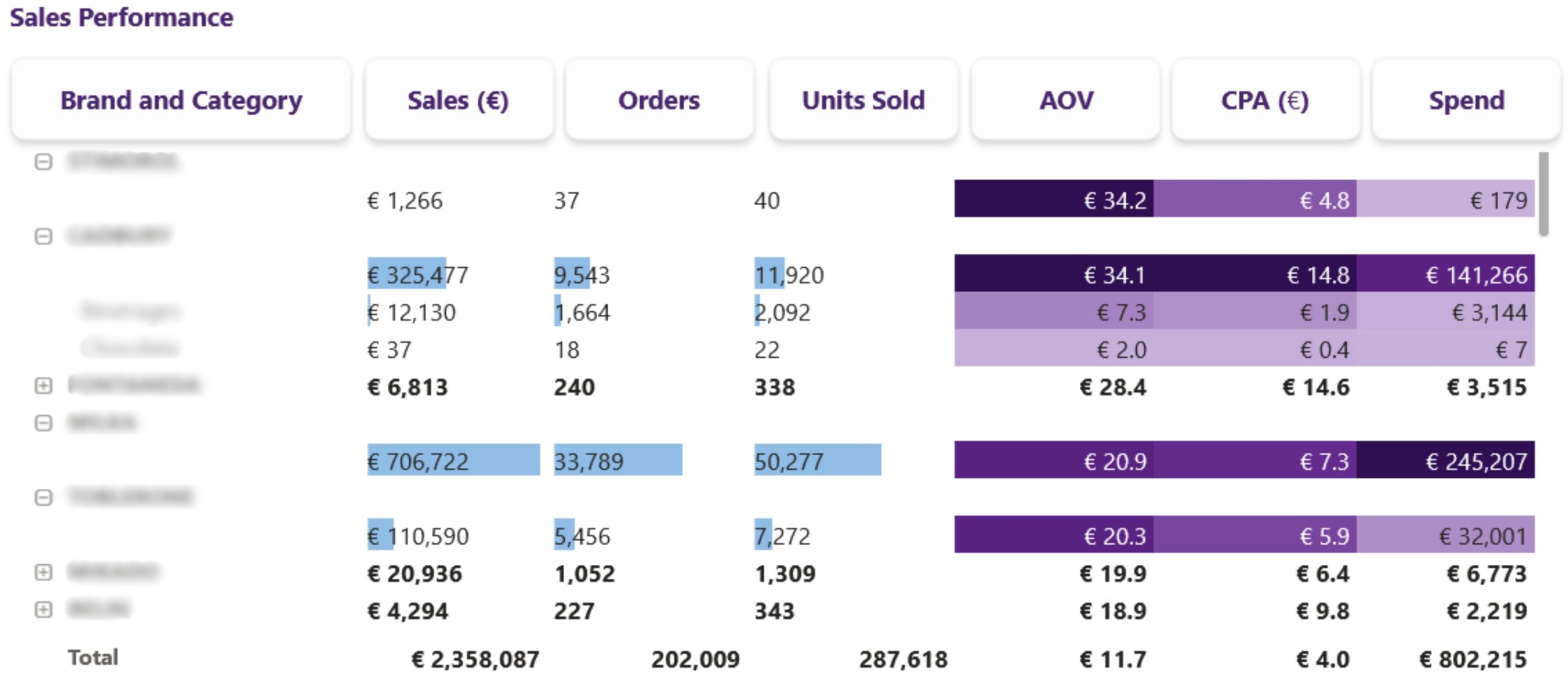Collapse the brand group above the € 325,477 row
1568x680 pixels.
[x=43, y=236]
